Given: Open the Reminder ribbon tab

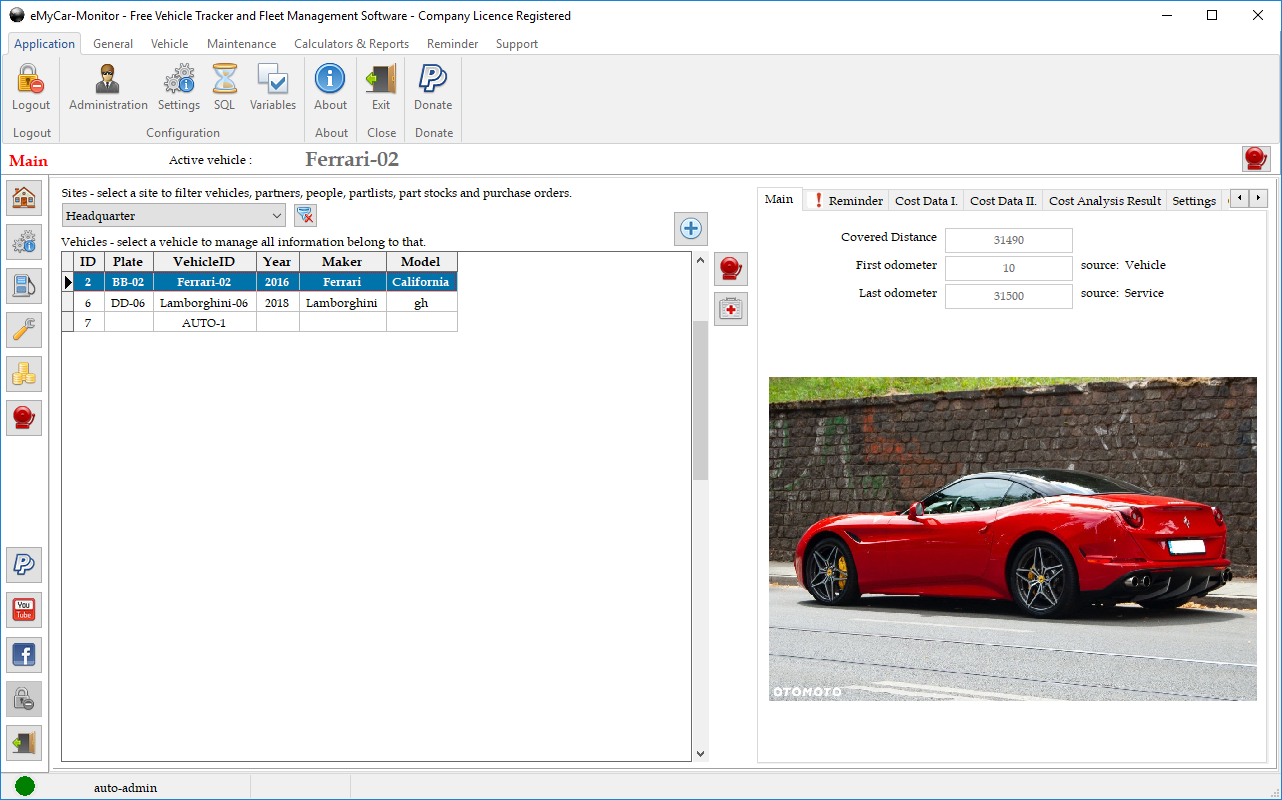Looking at the screenshot, I should [453, 44].
